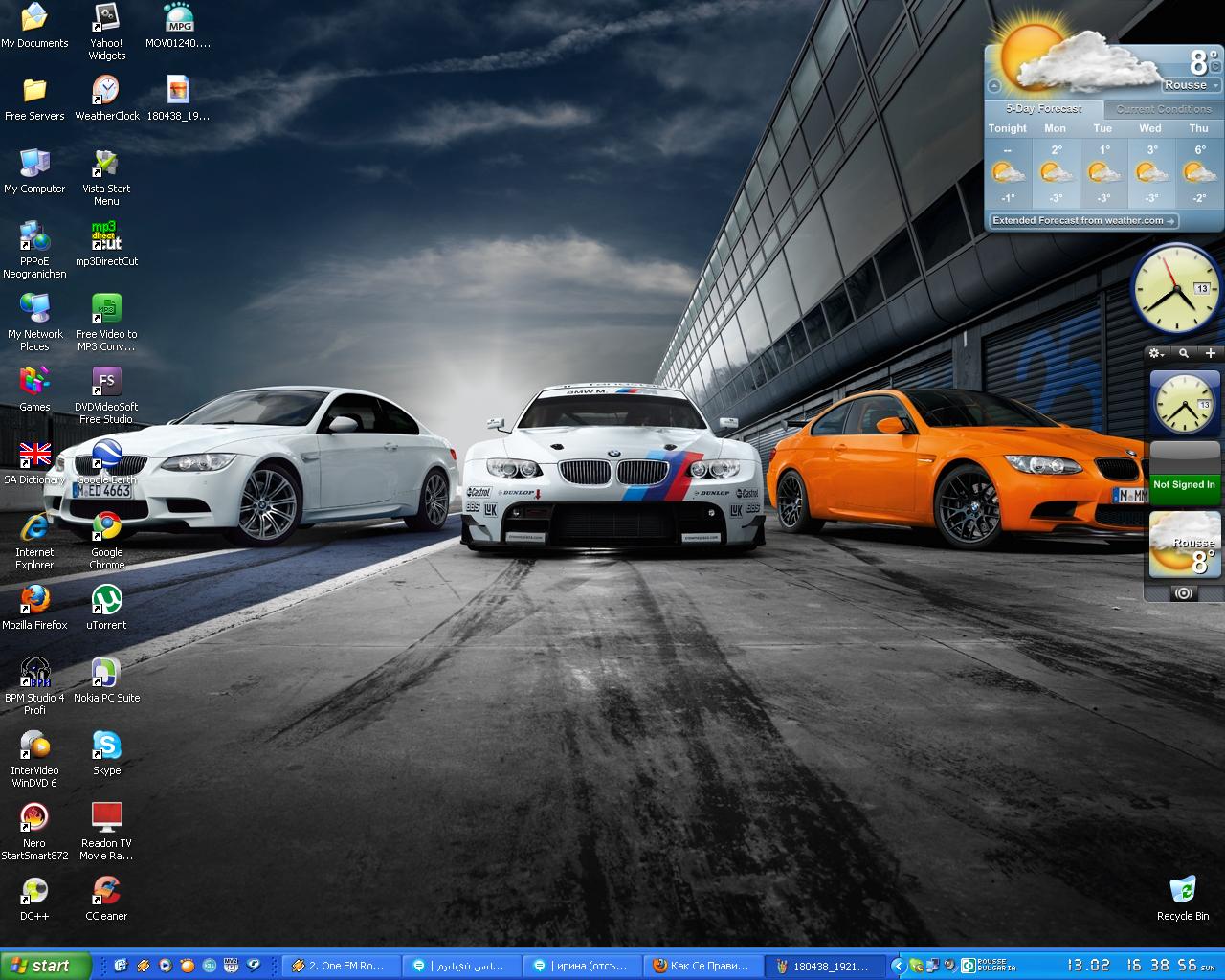Open the Yahoo! Widgets shortcut

106,32
